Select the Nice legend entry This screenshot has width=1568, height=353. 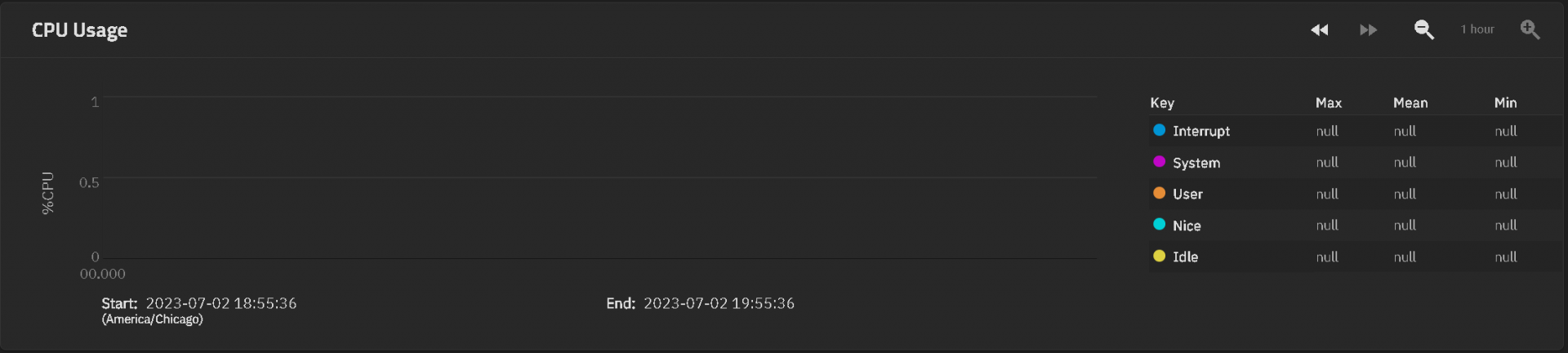pyautogui.click(x=1187, y=226)
